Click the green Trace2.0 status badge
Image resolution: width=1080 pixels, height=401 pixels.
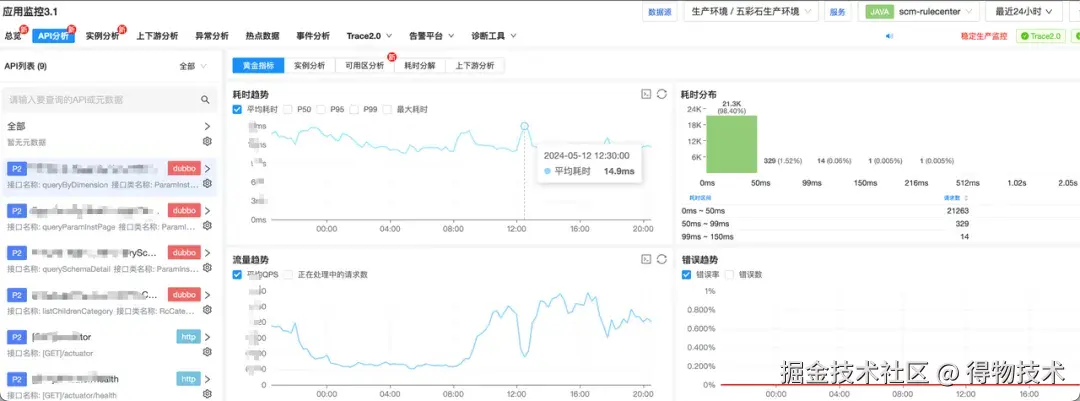click(1040, 36)
